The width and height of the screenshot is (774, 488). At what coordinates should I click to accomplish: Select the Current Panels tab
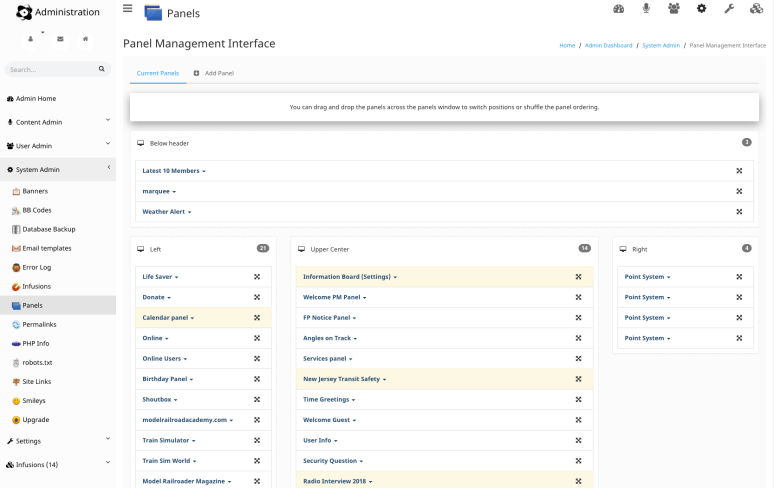pos(158,73)
